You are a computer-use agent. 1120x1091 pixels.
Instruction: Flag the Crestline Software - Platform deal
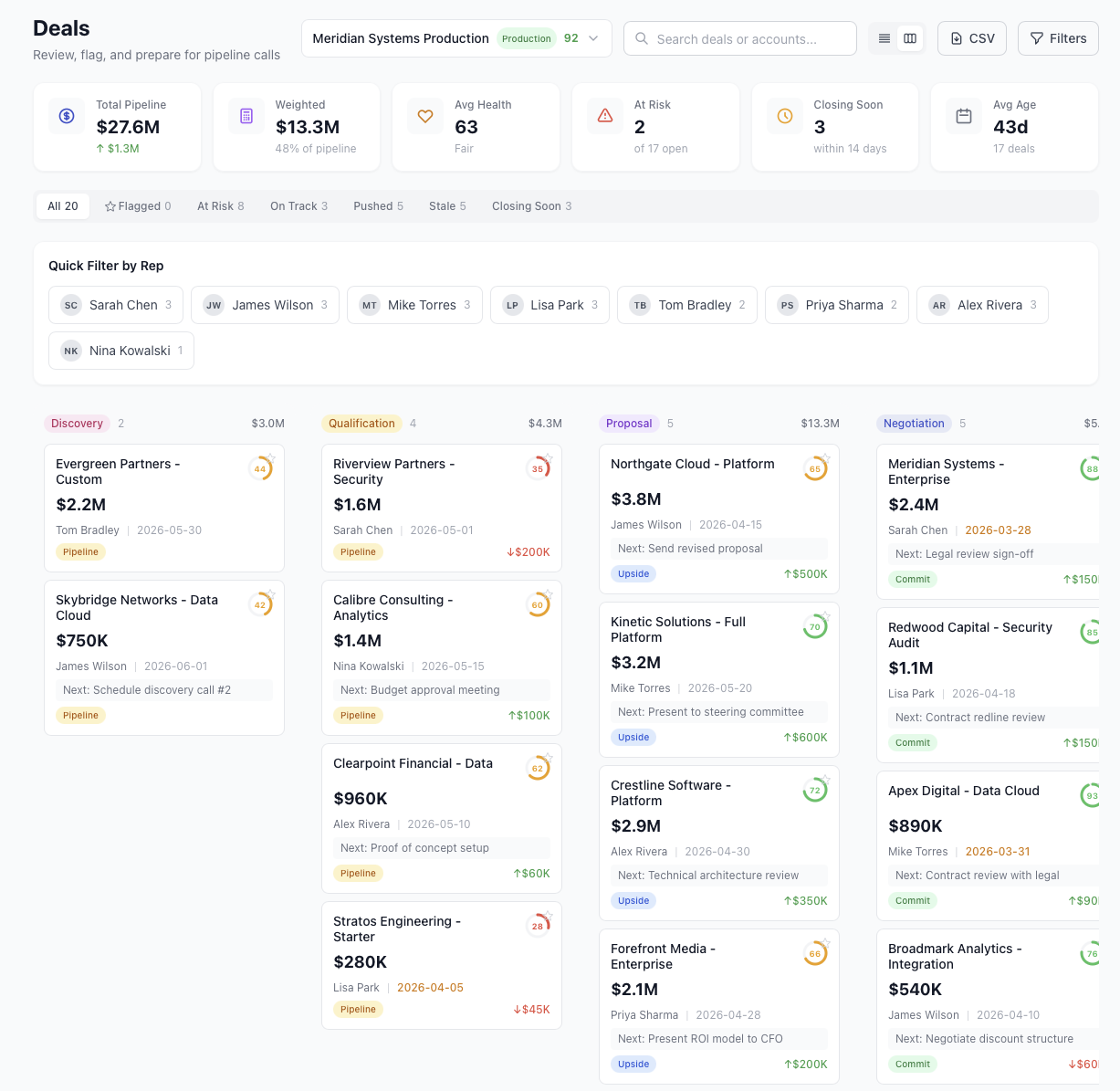pyautogui.click(x=826, y=781)
